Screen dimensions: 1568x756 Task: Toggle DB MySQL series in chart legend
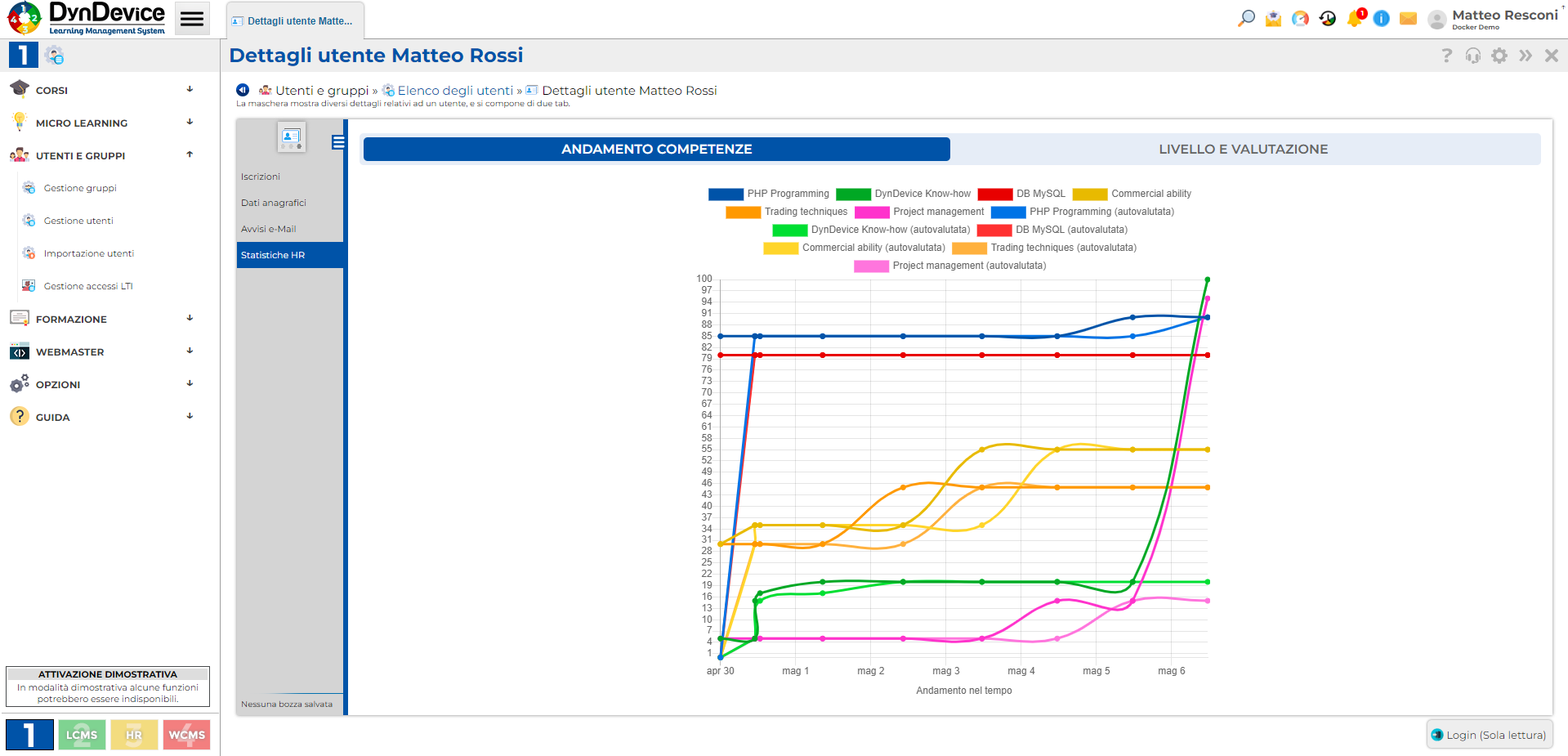(1022, 194)
